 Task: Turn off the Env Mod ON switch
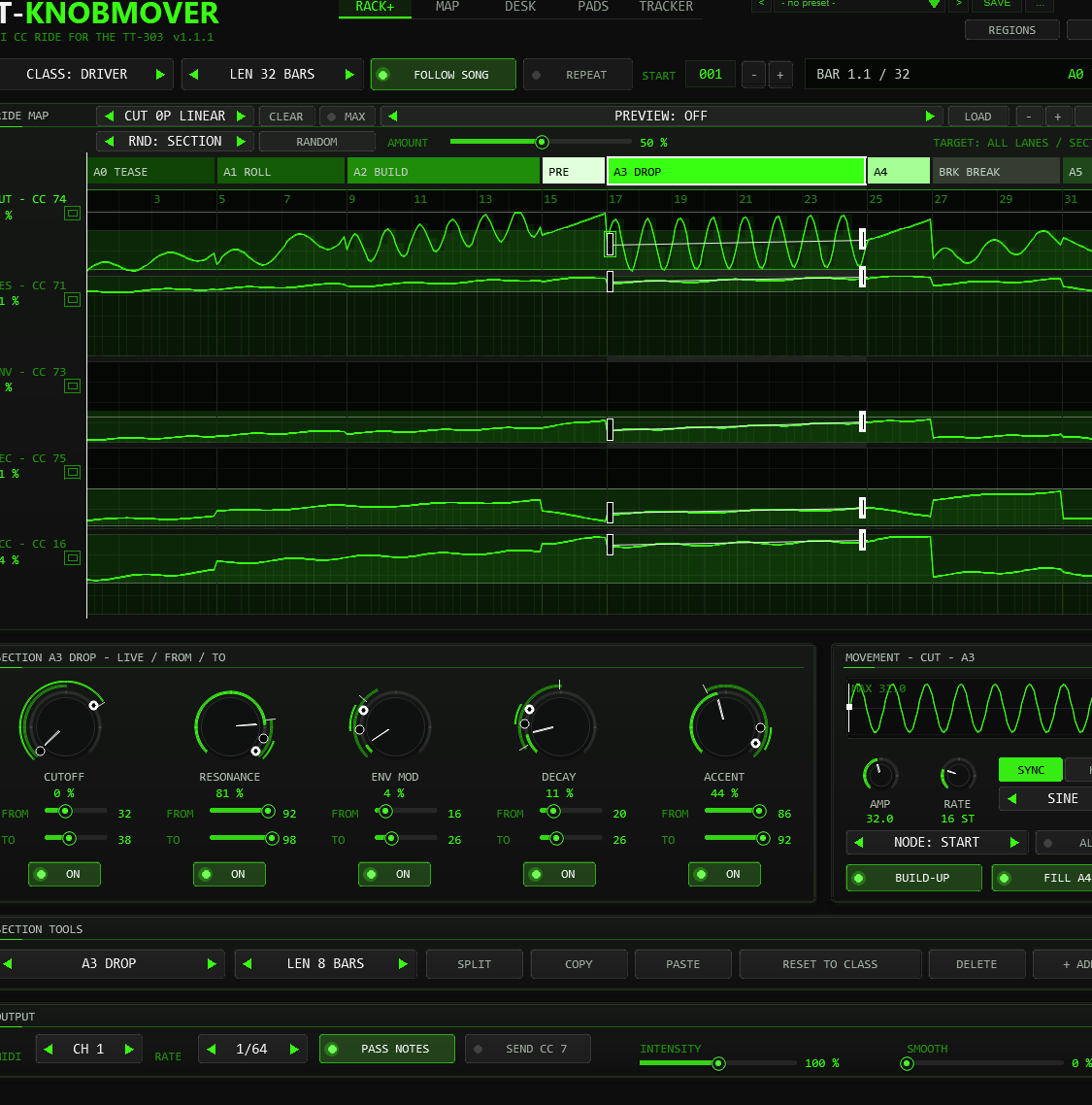click(x=394, y=874)
